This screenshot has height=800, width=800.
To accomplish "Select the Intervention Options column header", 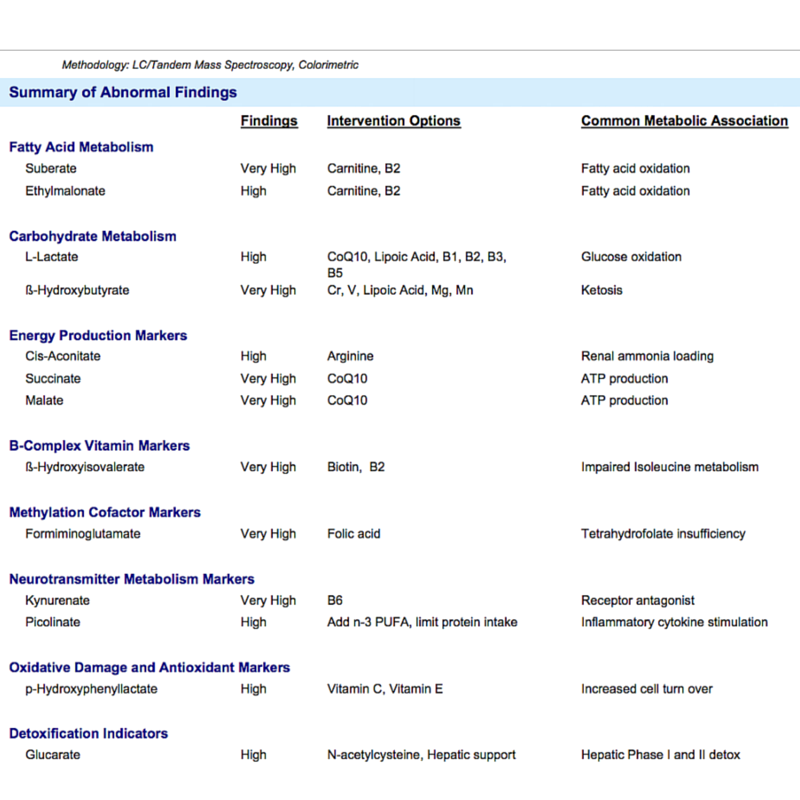I will (393, 121).
